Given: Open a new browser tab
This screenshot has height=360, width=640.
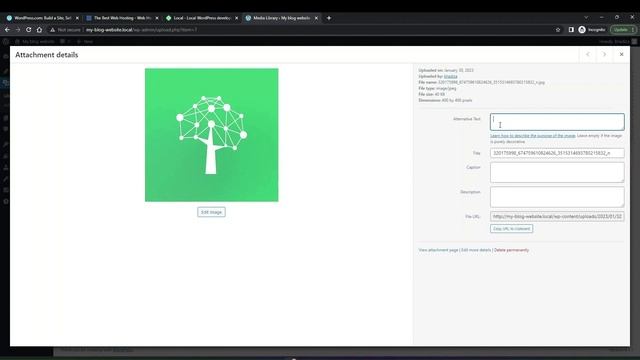Looking at the screenshot, I should click(x=329, y=18).
